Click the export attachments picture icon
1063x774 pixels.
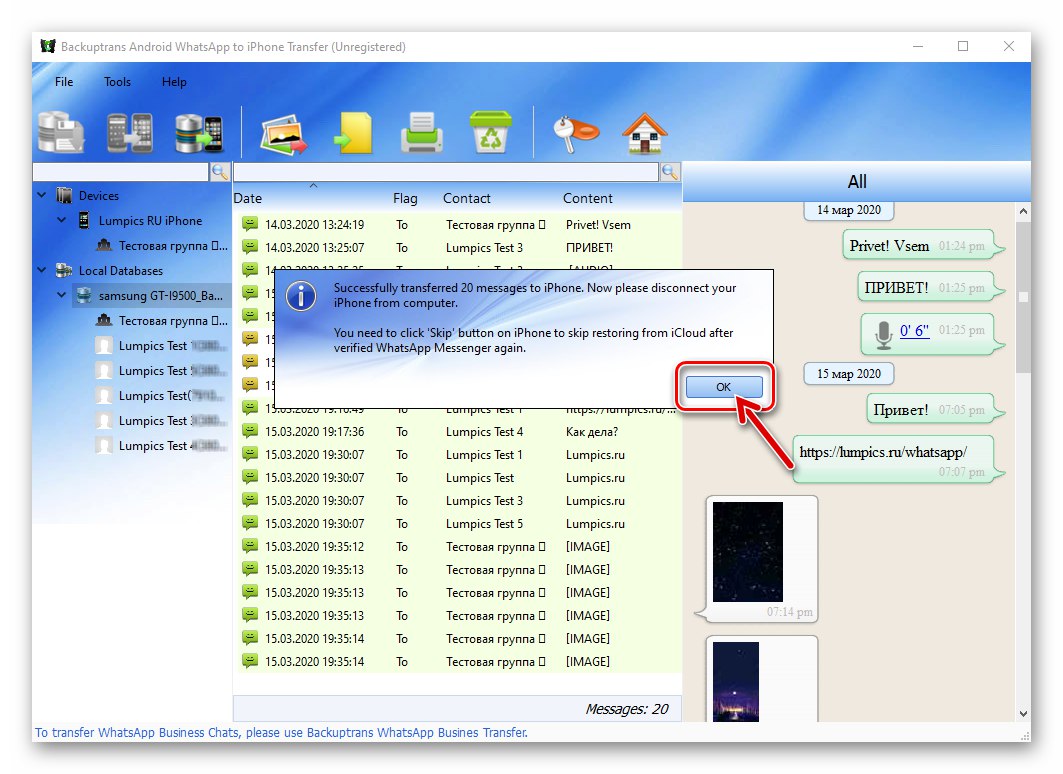[x=283, y=133]
